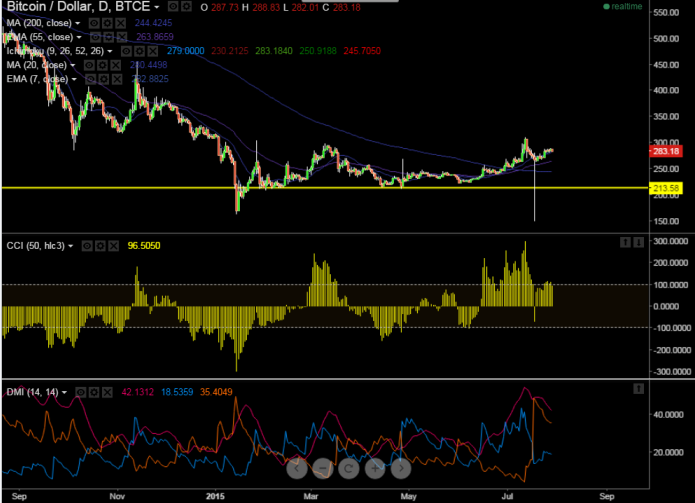The width and height of the screenshot is (695, 503).
Task: Open settings gear for EMA (7, close)
Action: pos(104,79)
